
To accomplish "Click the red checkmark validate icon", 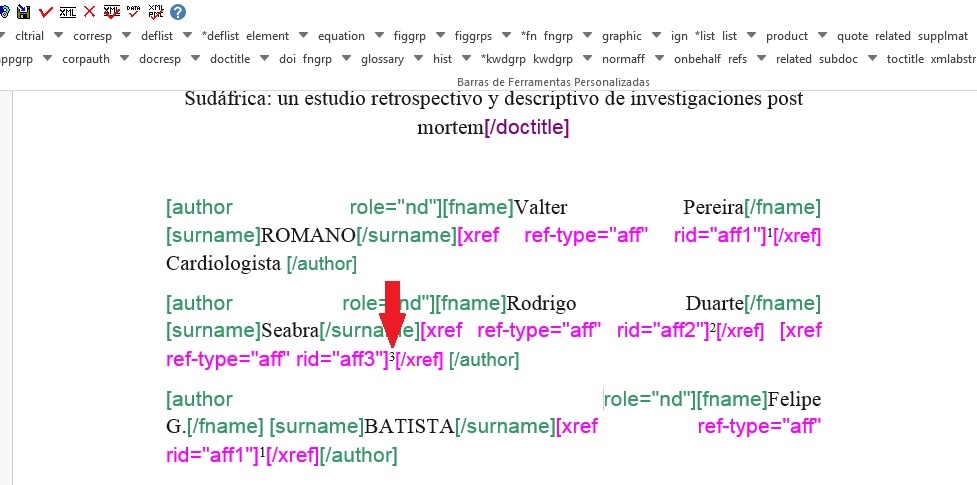I will click(x=46, y=12).
